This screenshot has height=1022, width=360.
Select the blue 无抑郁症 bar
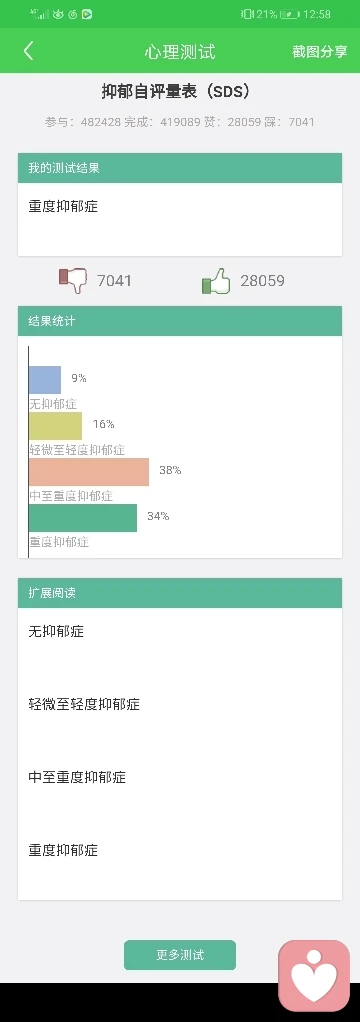click(45, 380)
